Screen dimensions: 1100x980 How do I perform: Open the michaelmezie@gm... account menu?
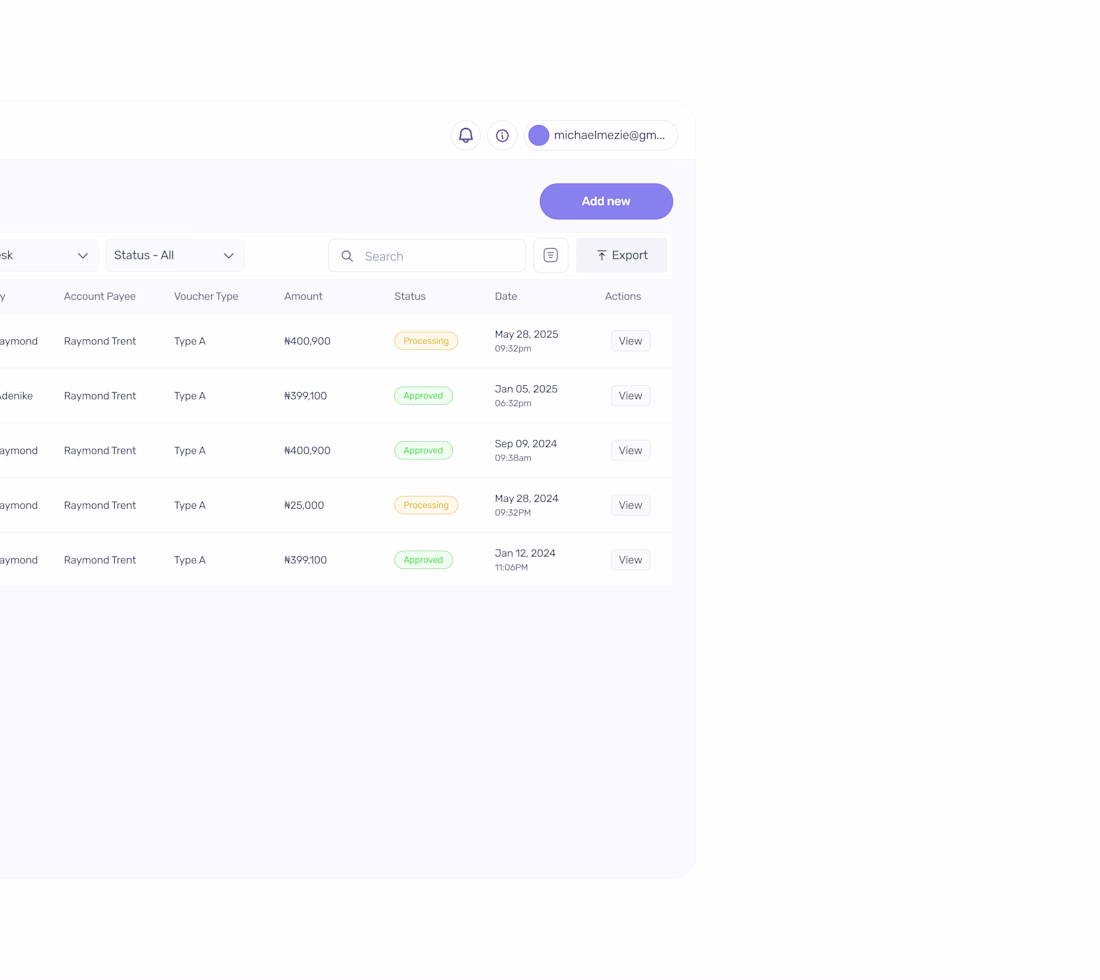(x=601, y=135)
